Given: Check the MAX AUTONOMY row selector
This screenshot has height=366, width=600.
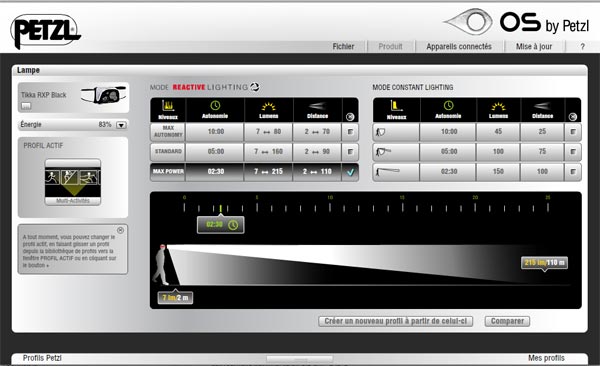Looking at the screenshot, I should pyautogui.click(x=350, y=132).
